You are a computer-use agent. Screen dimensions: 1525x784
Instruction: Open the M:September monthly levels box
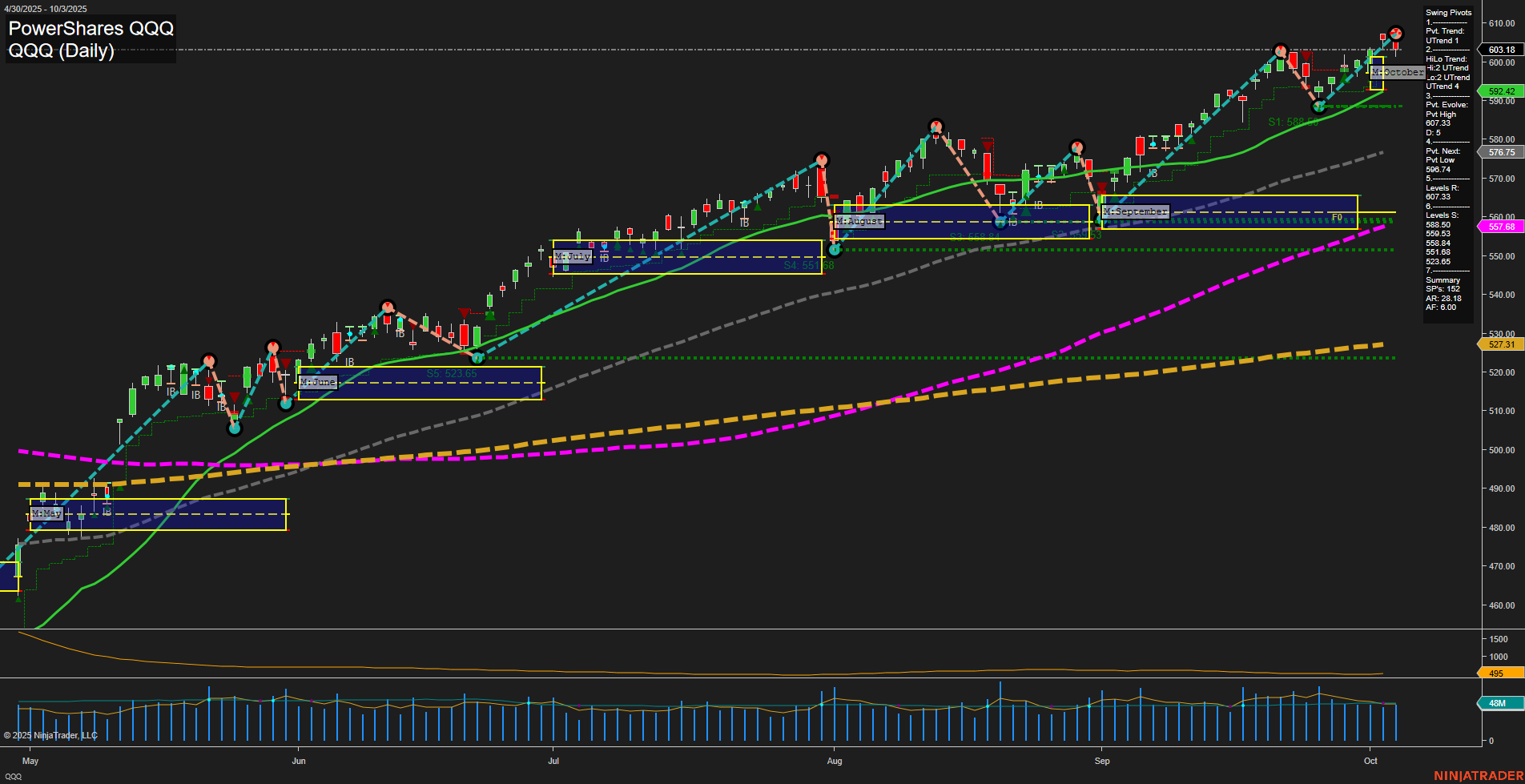click(x=1136, y=211)
